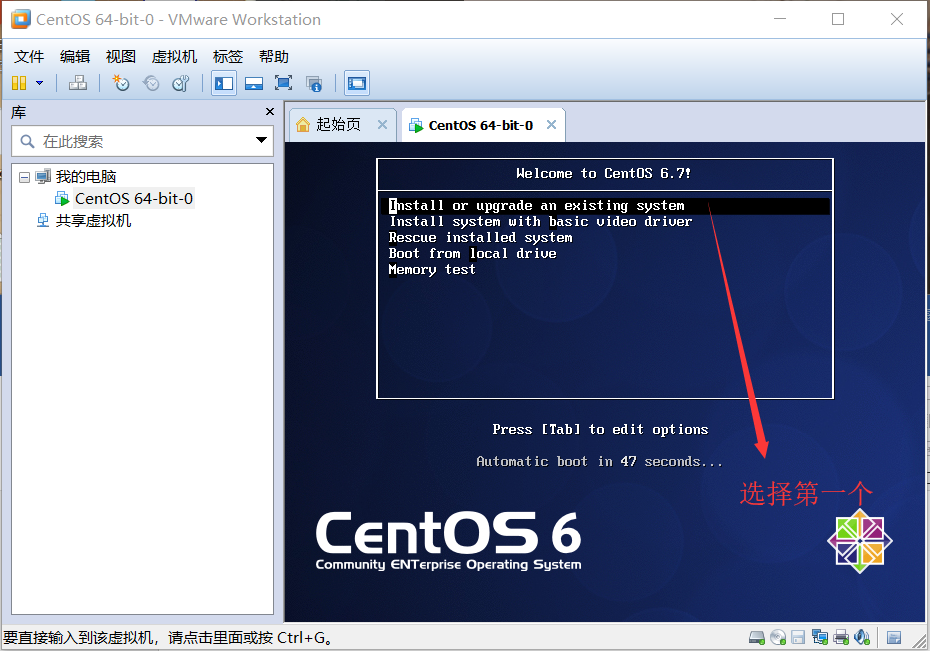
Task: Click the hard disk status bar icon
Action: (x=757, y=637)
